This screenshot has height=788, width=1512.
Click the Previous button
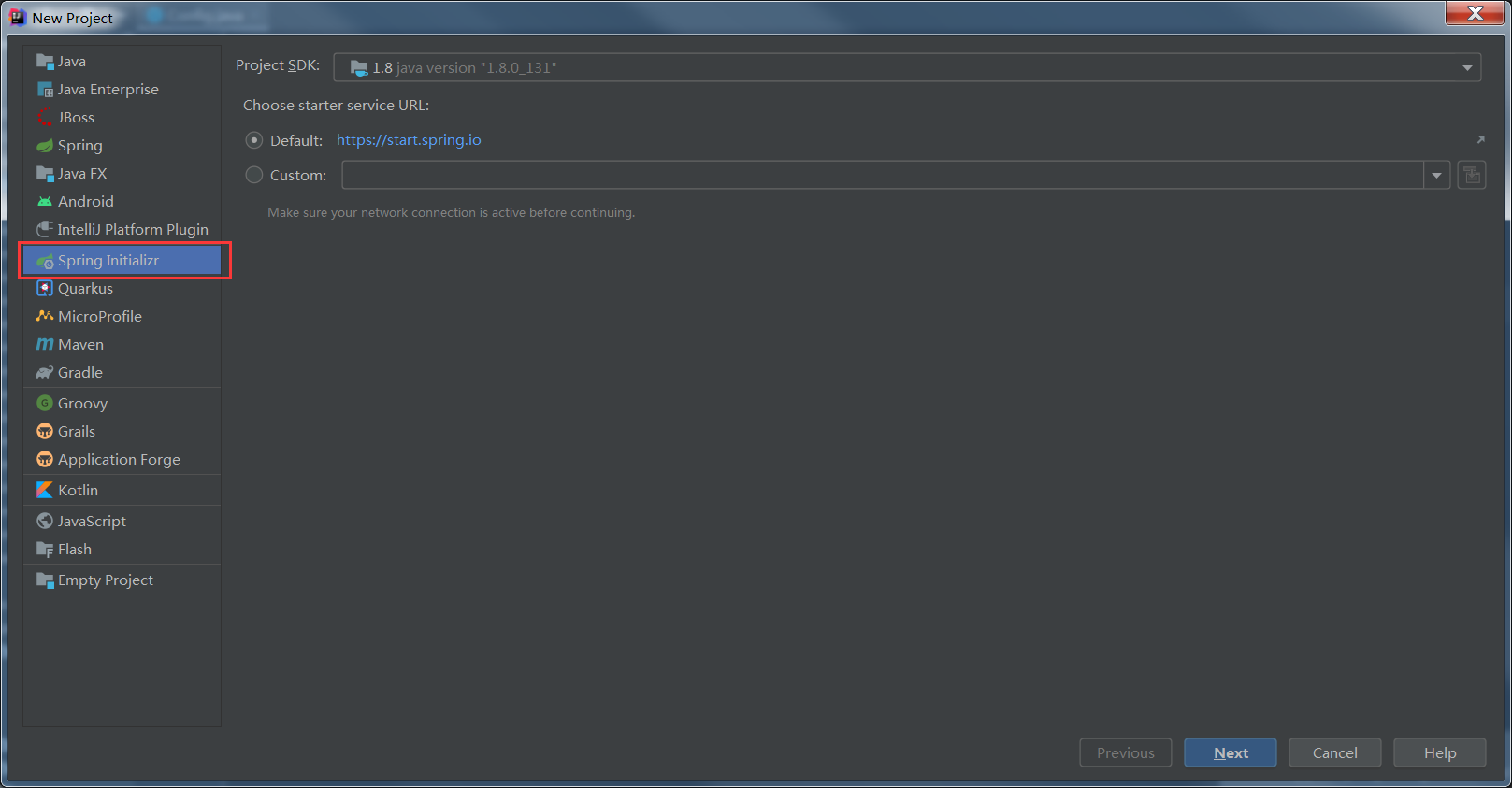point(1126,752)
